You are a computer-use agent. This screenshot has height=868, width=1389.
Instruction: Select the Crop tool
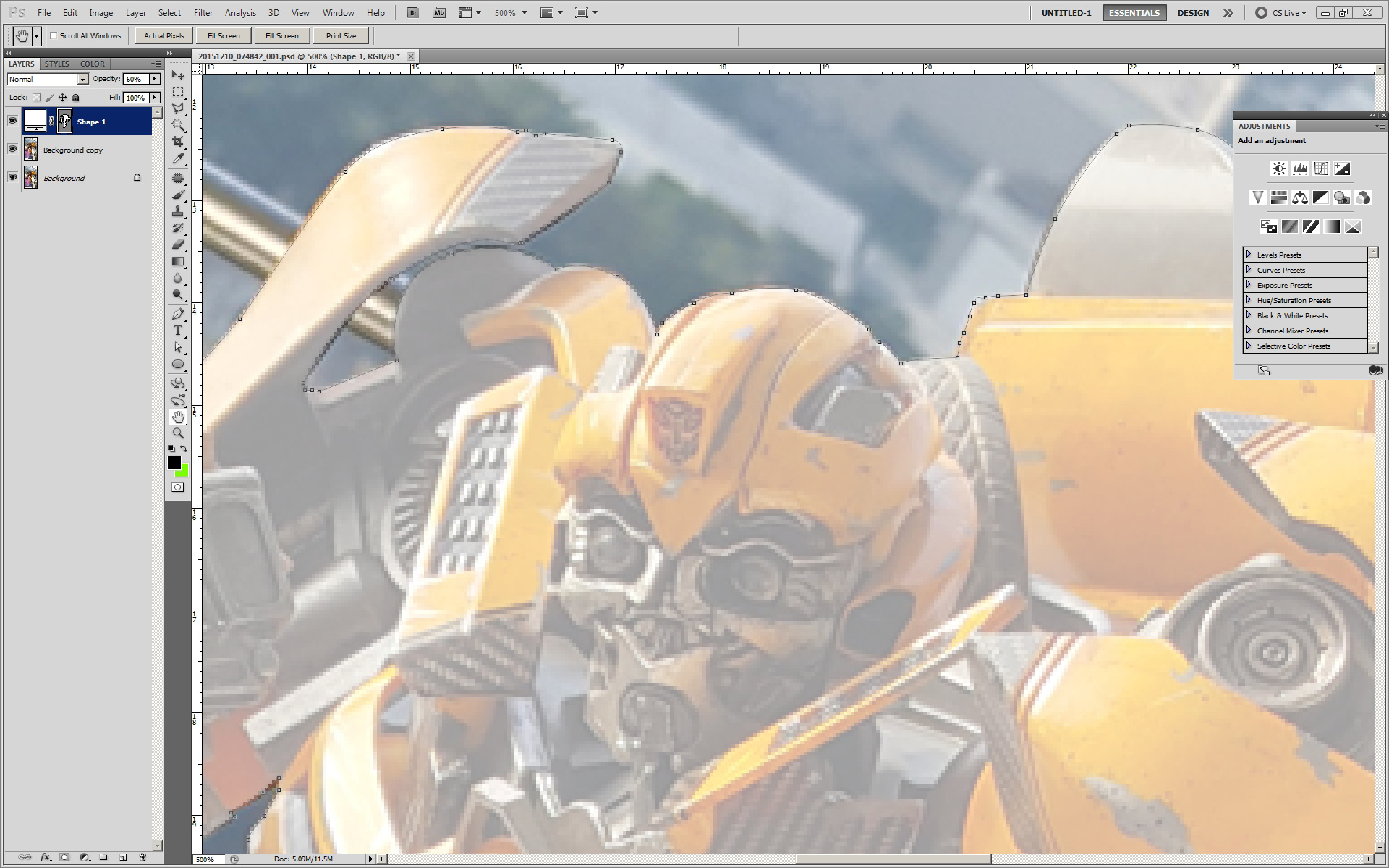(x=178, y=142)
